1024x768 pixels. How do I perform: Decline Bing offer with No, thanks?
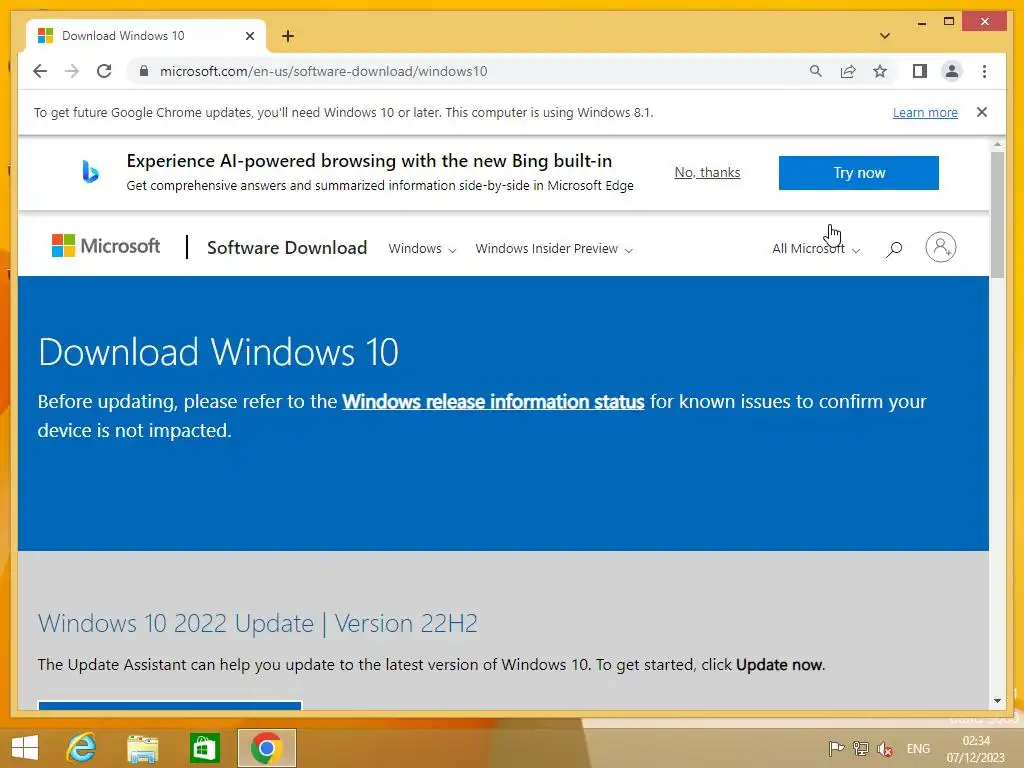(x=707, y=172)
